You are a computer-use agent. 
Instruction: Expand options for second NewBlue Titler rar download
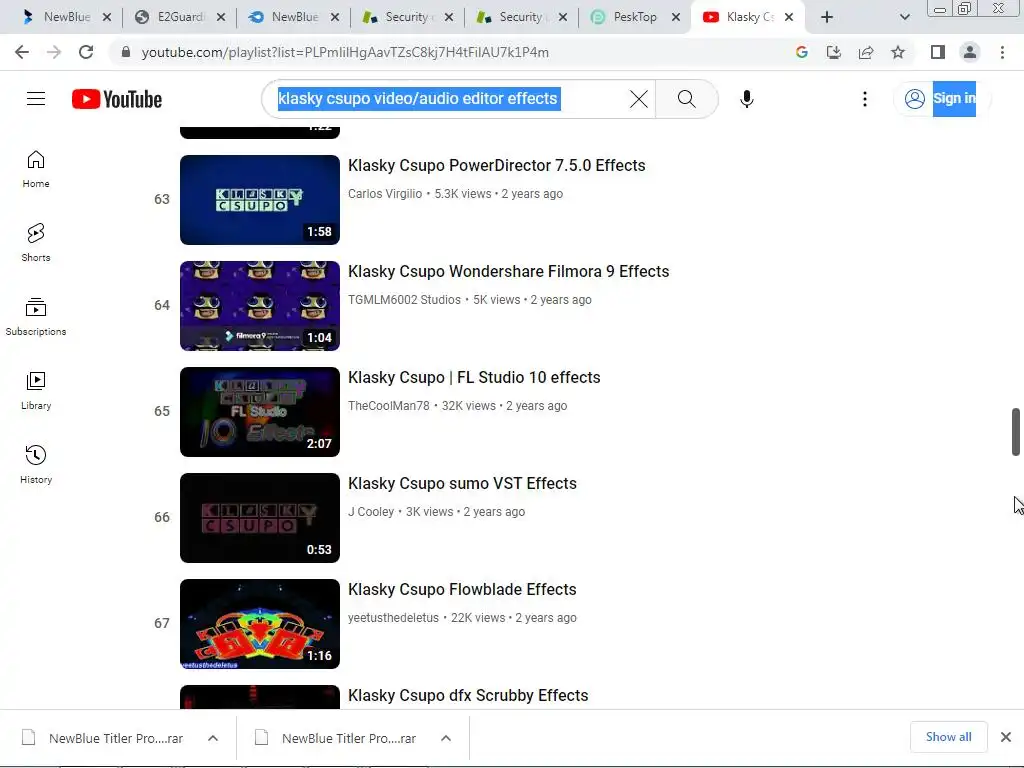click(x=446, y=738)
